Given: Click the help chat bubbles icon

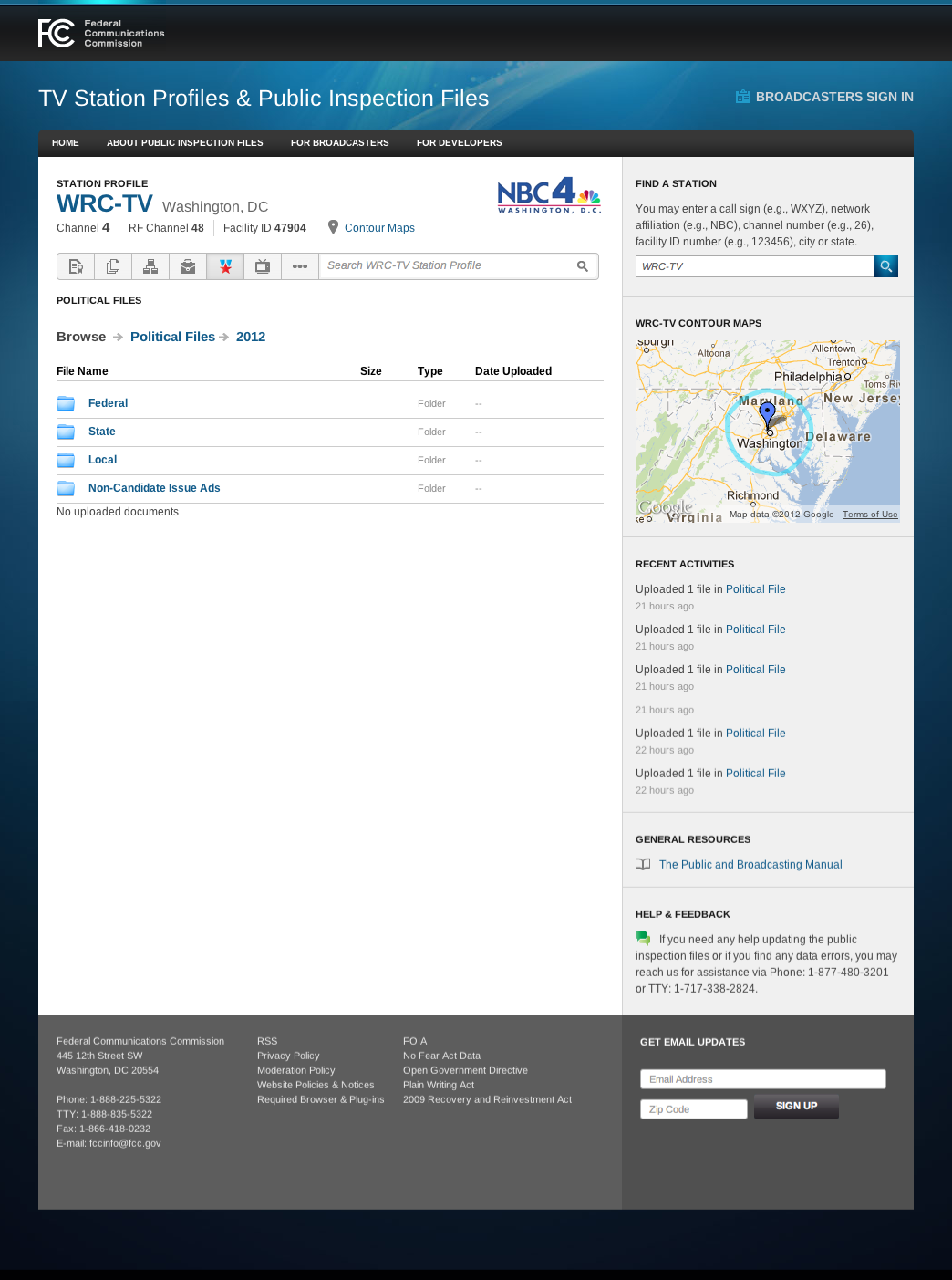Looking at the screenshot, I should click(x=643, y=938).
